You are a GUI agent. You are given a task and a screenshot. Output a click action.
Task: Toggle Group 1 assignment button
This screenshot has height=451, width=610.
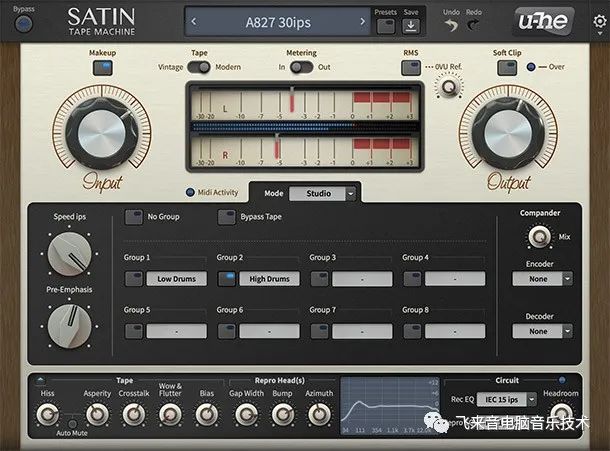click(x=133, y=279)
